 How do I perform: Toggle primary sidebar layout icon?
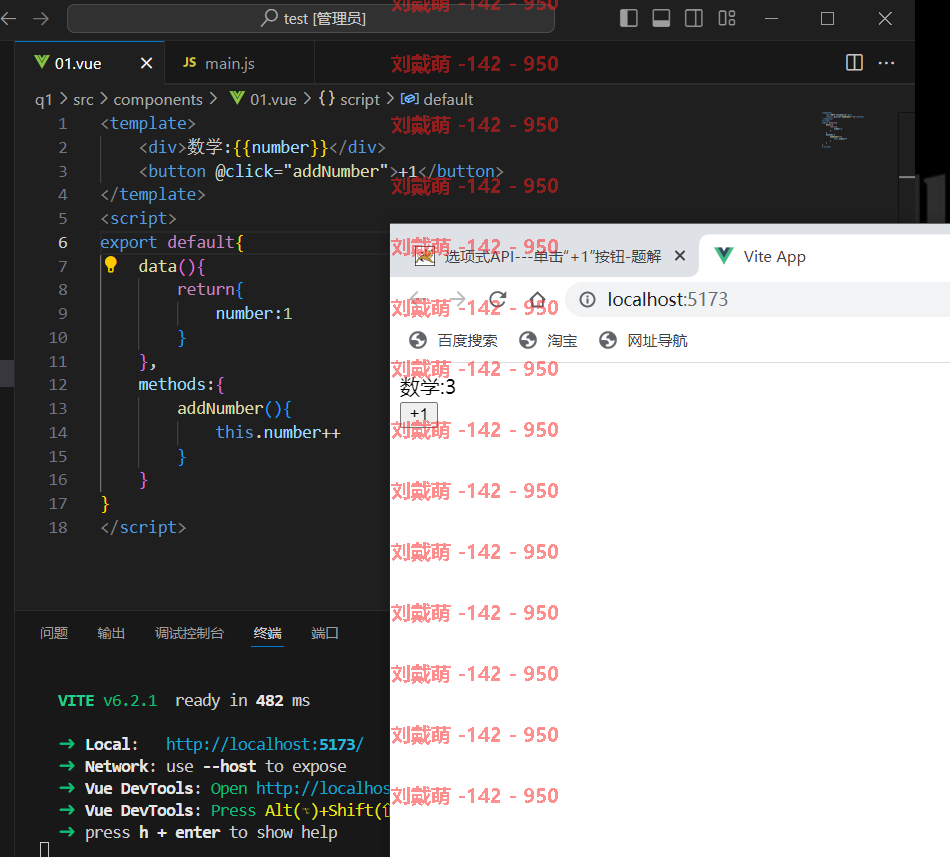tap(629, 18)
